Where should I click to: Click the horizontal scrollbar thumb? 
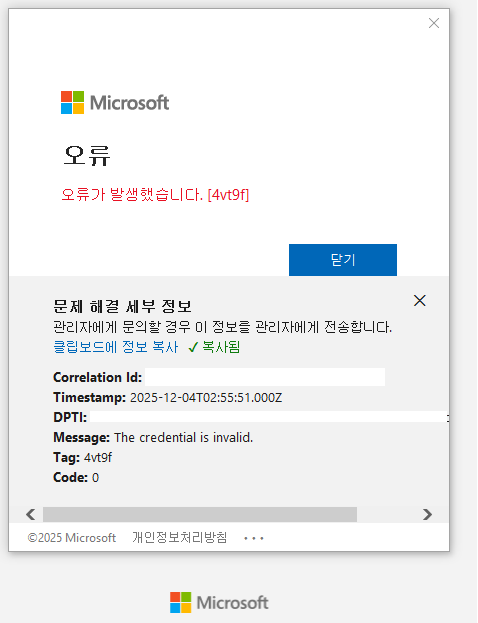[200, 514]
